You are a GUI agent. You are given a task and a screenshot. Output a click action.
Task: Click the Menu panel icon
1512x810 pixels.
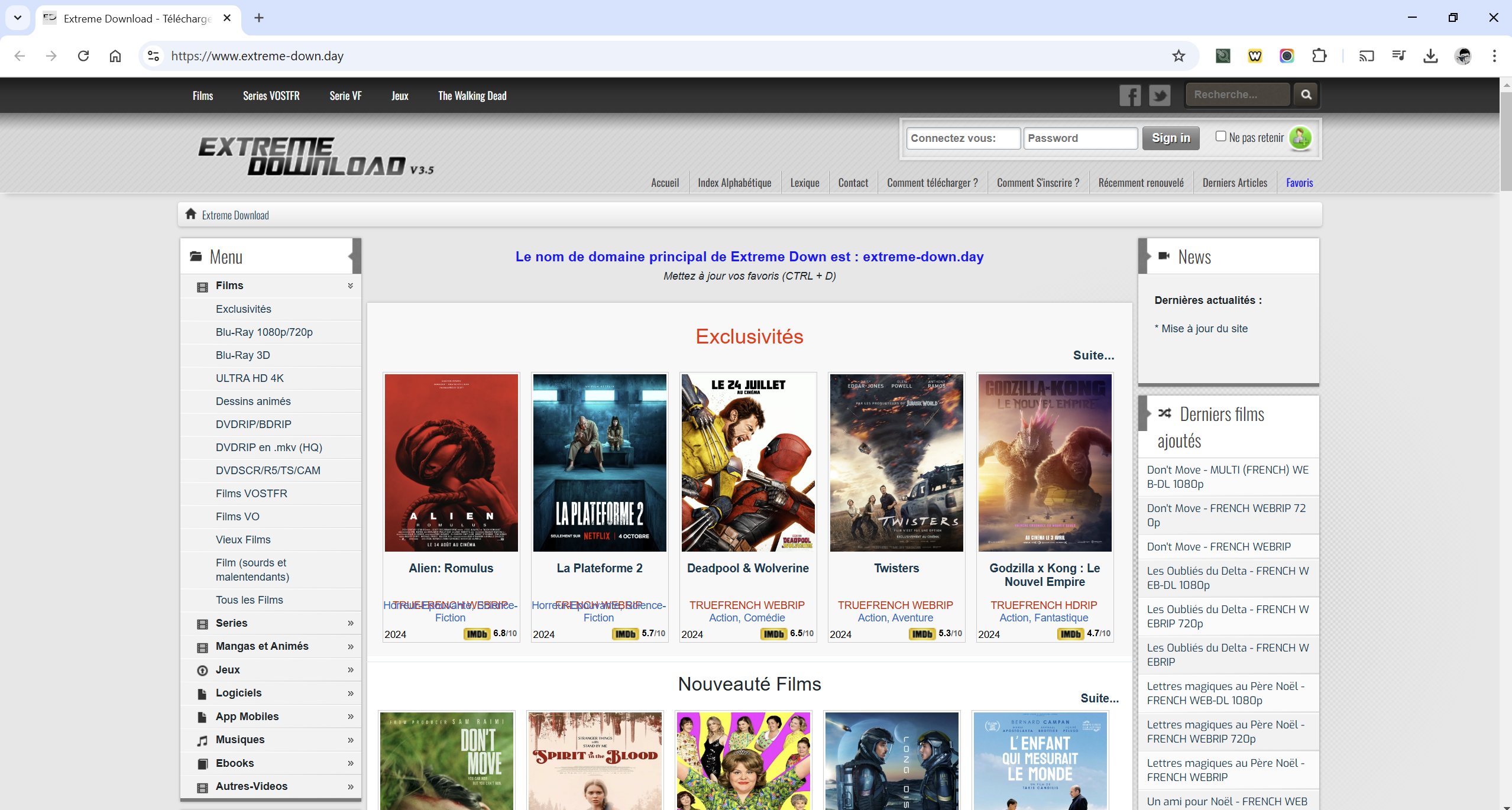coord(196,256)
